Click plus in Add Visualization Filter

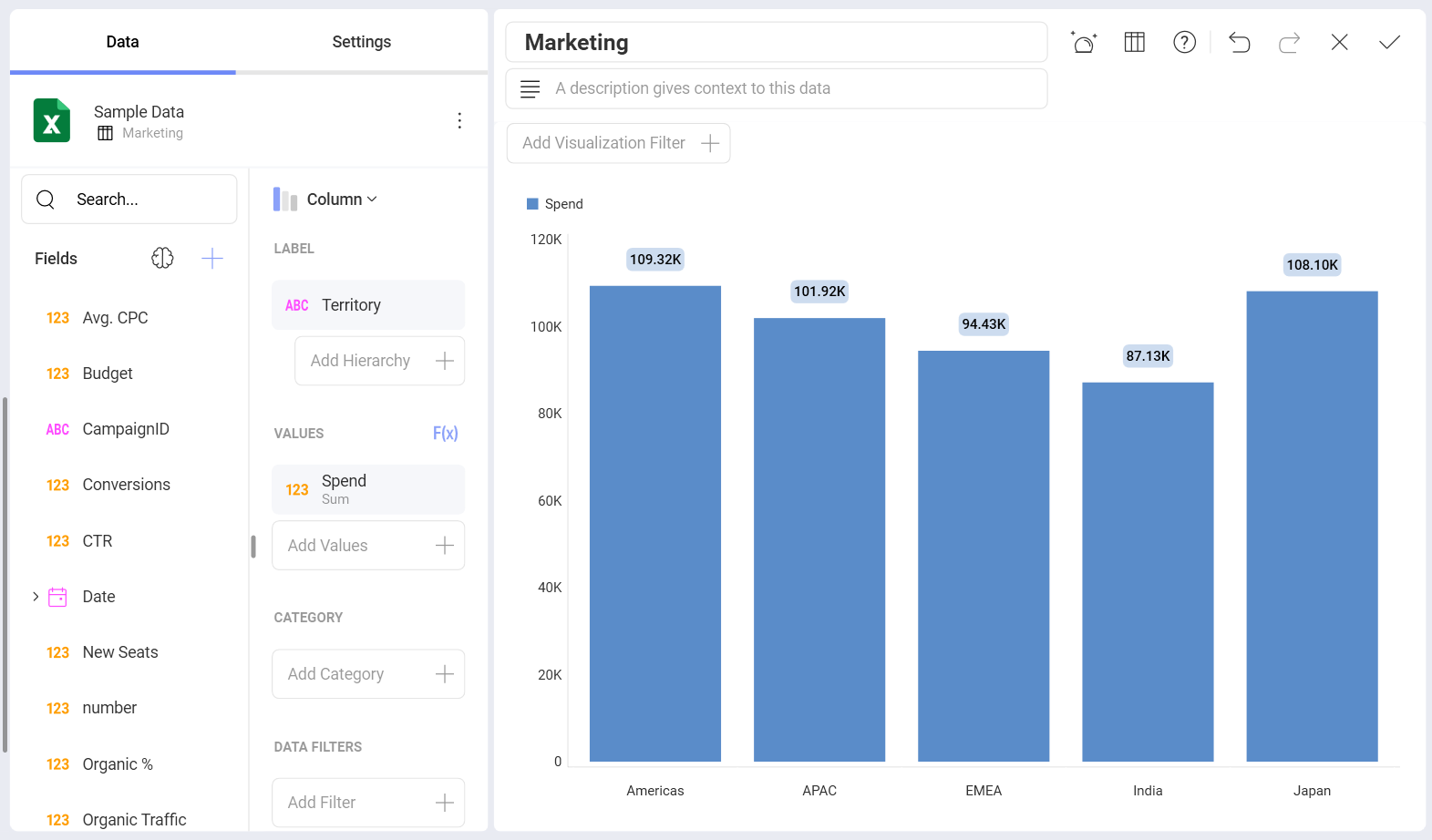click(710, 143)
